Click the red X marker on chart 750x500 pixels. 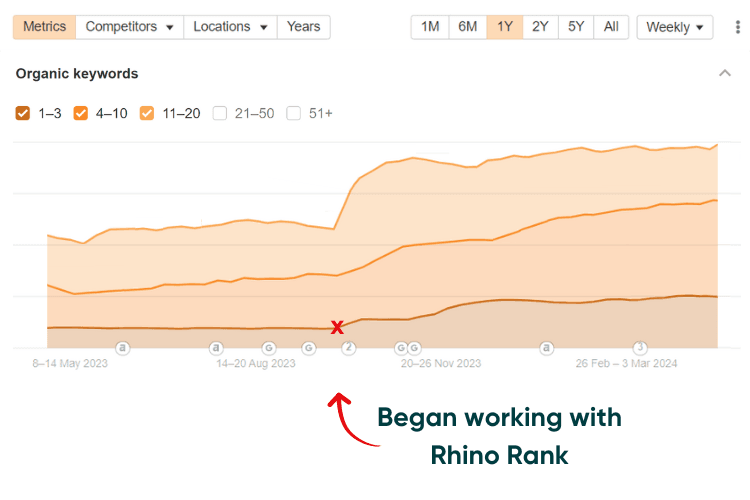338,327
